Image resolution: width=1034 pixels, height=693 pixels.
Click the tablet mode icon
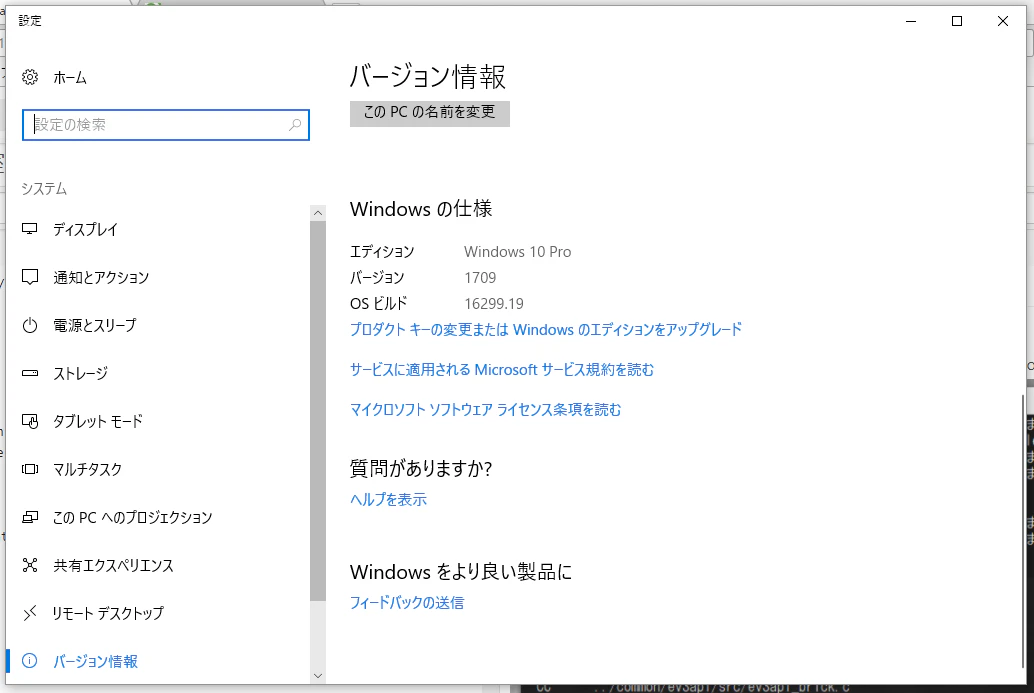pyautogui.click(x=30, y=421)
